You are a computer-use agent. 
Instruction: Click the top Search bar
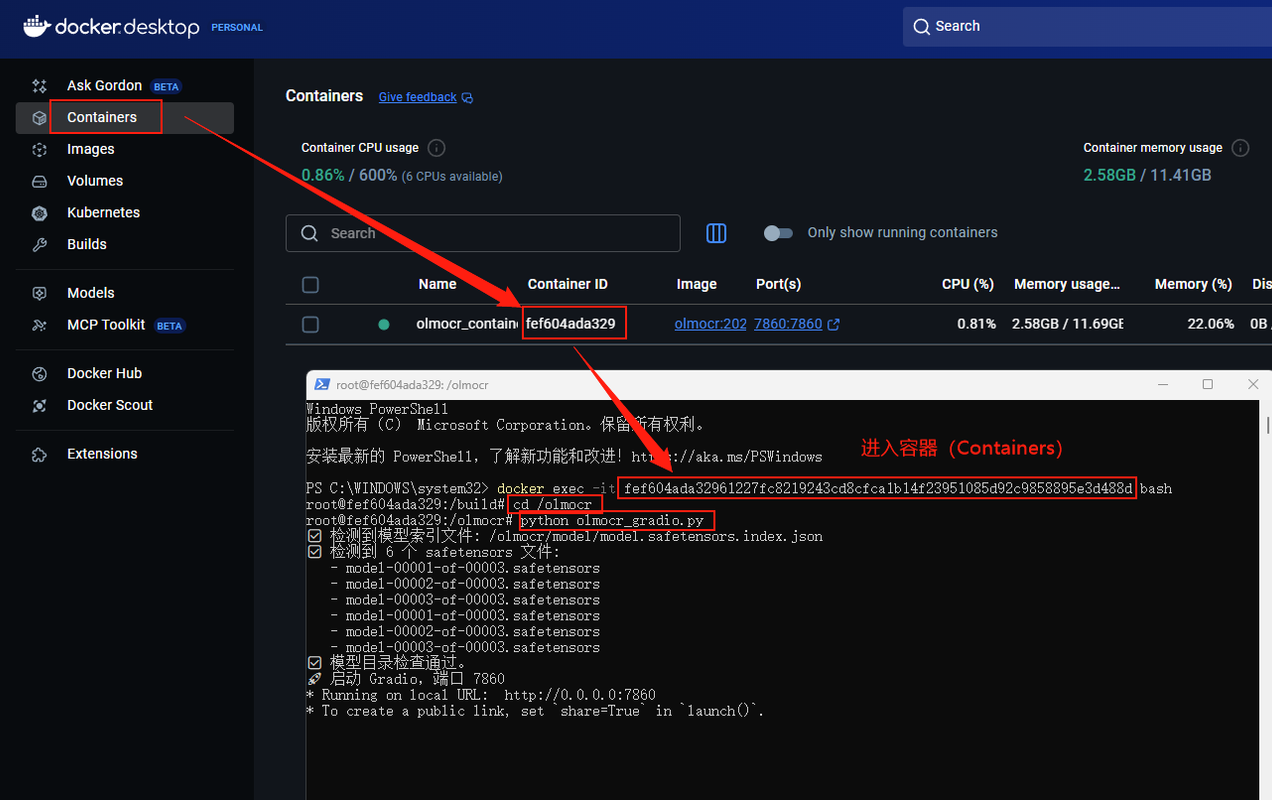(1087, 27)
